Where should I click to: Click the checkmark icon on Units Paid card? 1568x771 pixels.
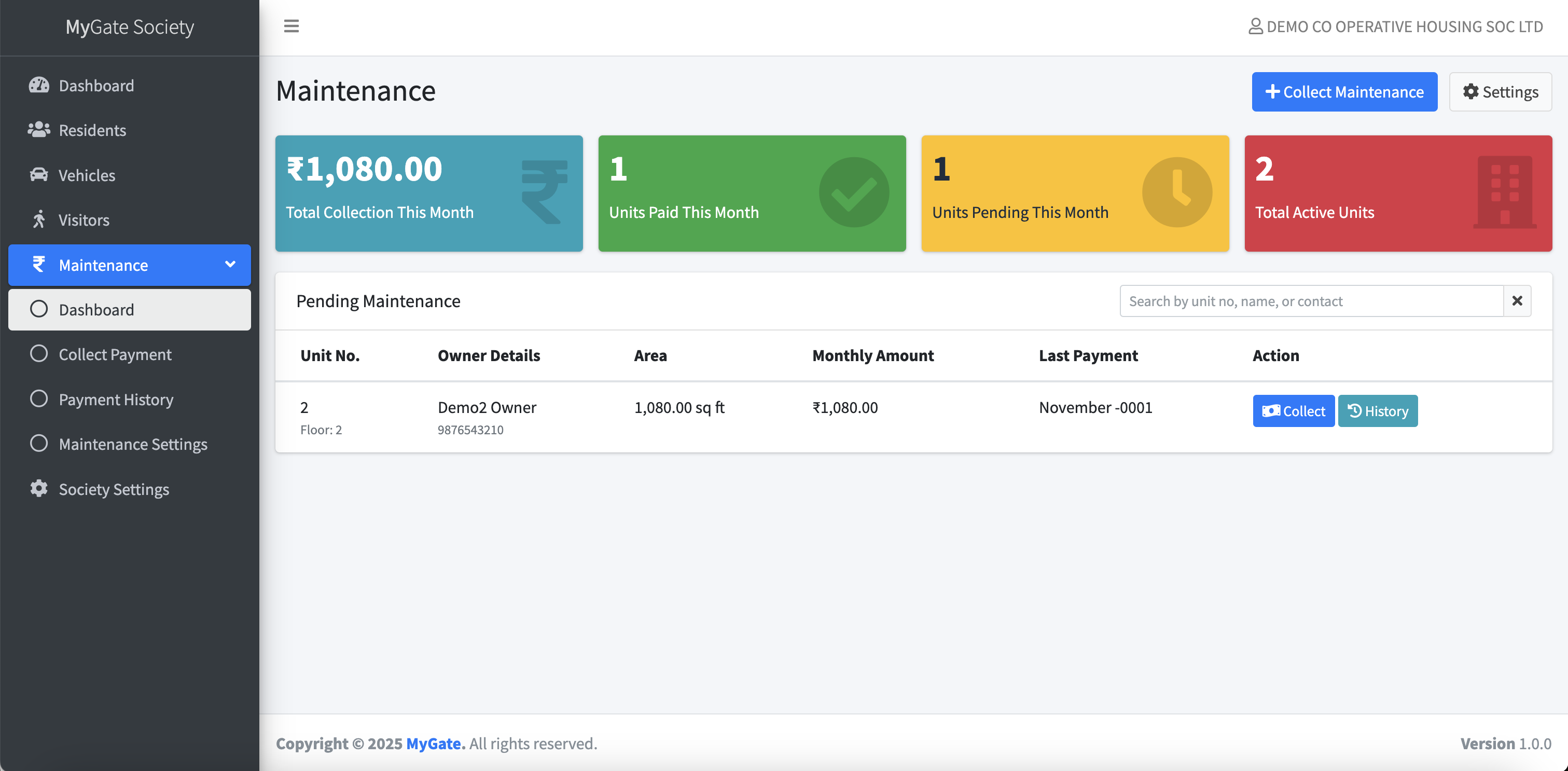coord(854,192)
